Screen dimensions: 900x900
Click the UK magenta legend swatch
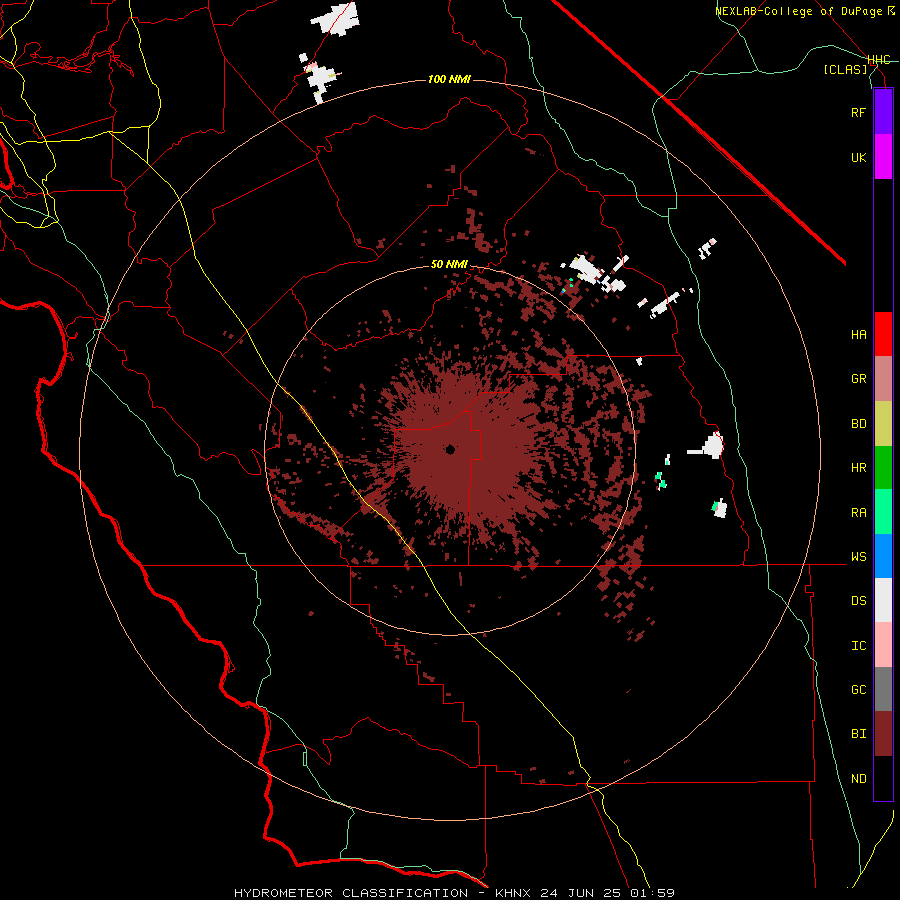(x=883, y=157)
